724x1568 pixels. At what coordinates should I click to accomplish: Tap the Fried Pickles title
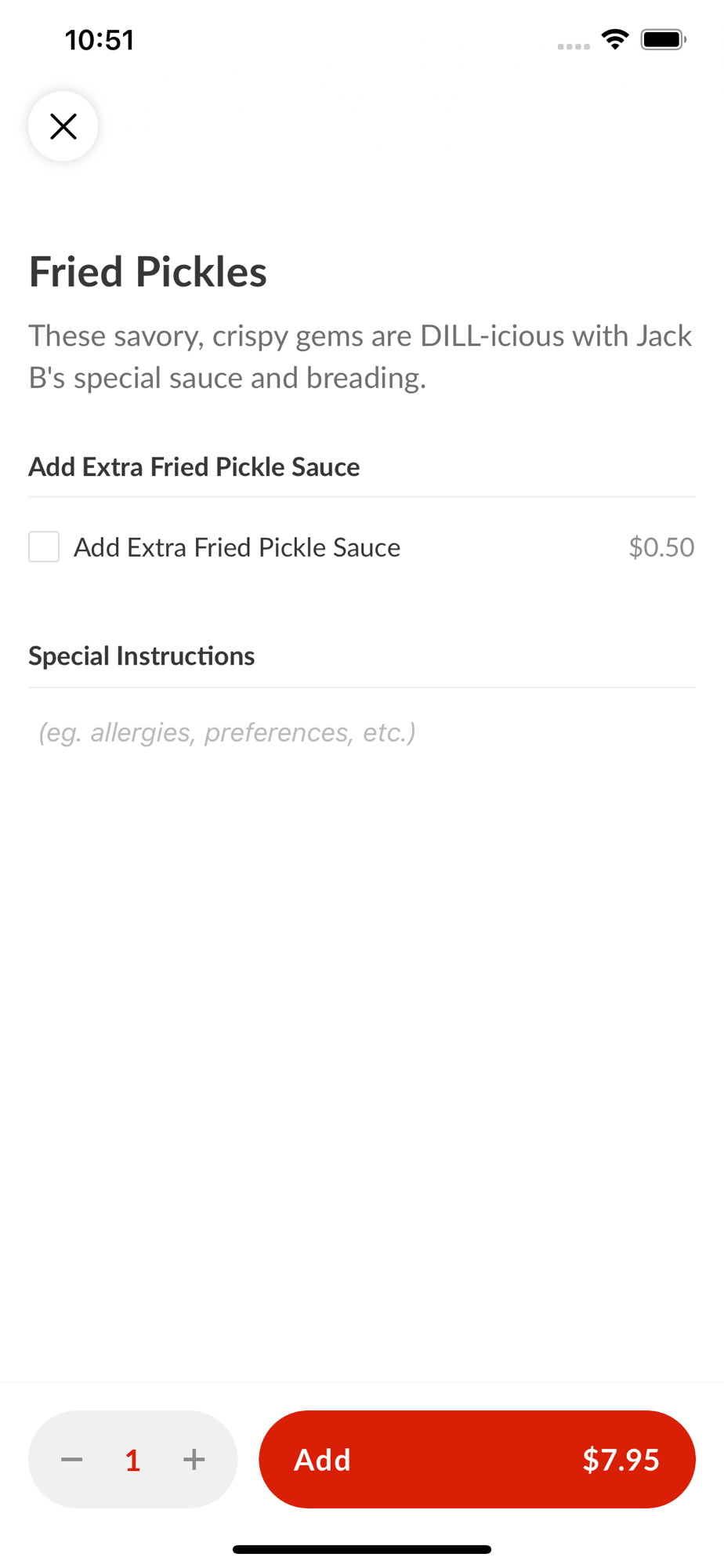pyautogui.click(x=147, y=272)
